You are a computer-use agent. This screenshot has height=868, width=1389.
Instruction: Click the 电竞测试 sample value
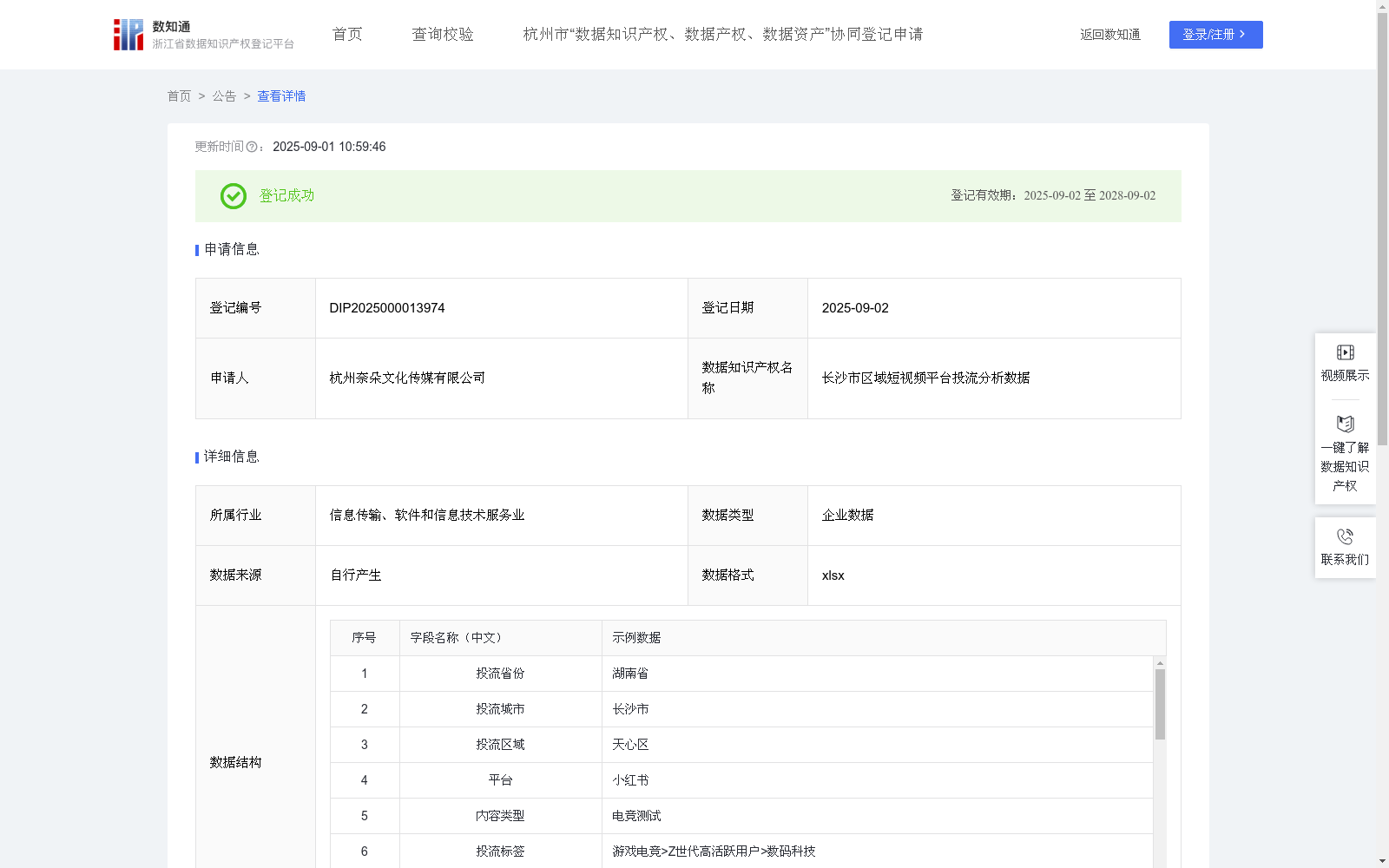pos(636,816)
